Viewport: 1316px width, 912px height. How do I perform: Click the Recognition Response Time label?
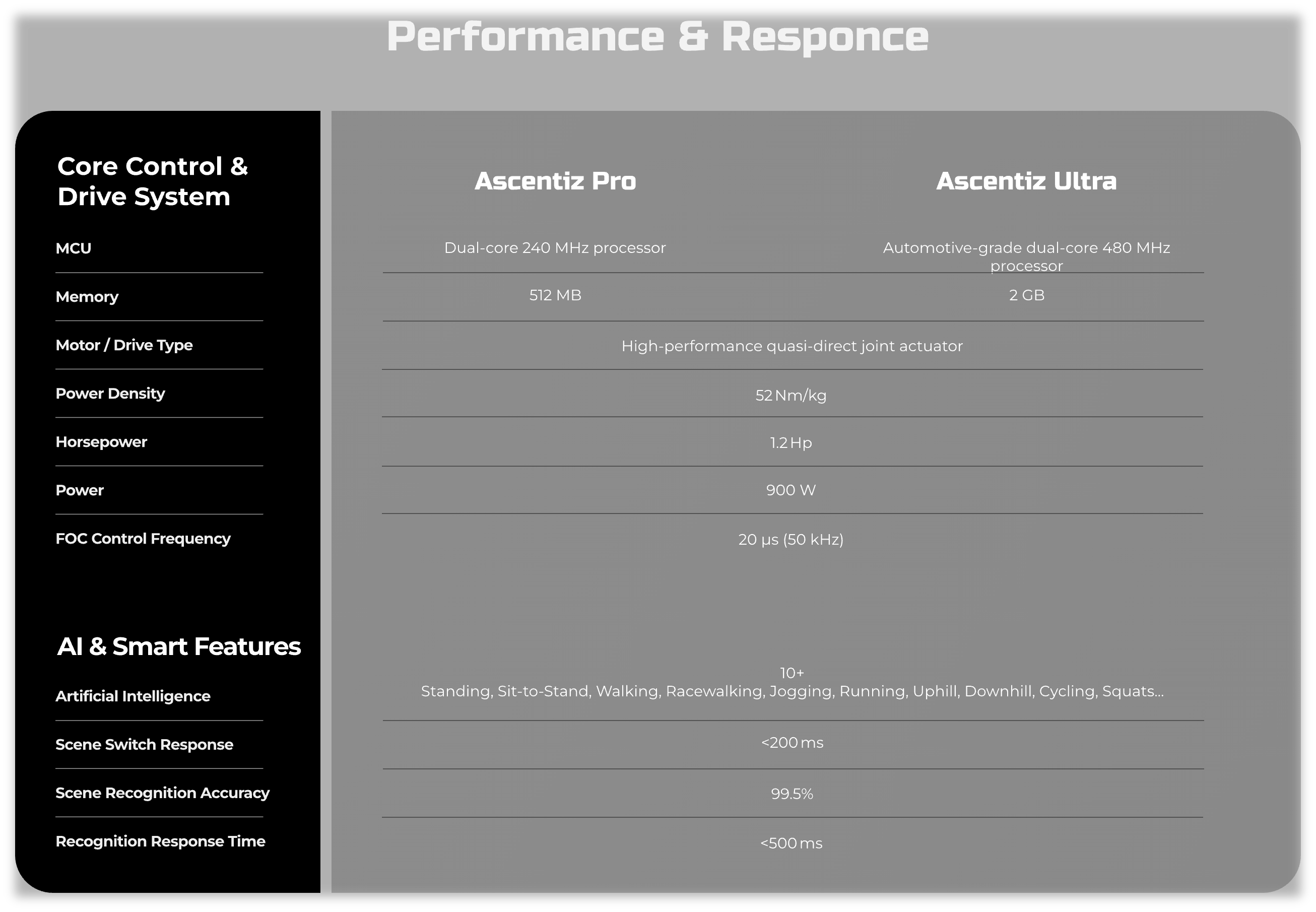pos(160,841)
